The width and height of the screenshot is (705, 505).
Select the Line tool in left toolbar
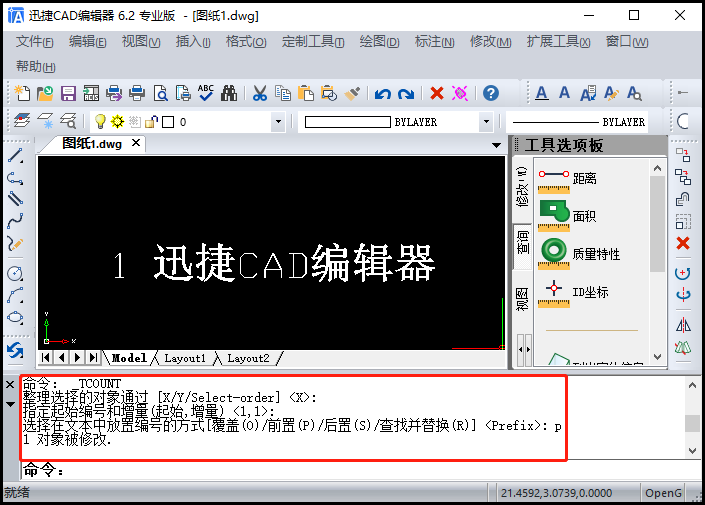pos(15,156)
